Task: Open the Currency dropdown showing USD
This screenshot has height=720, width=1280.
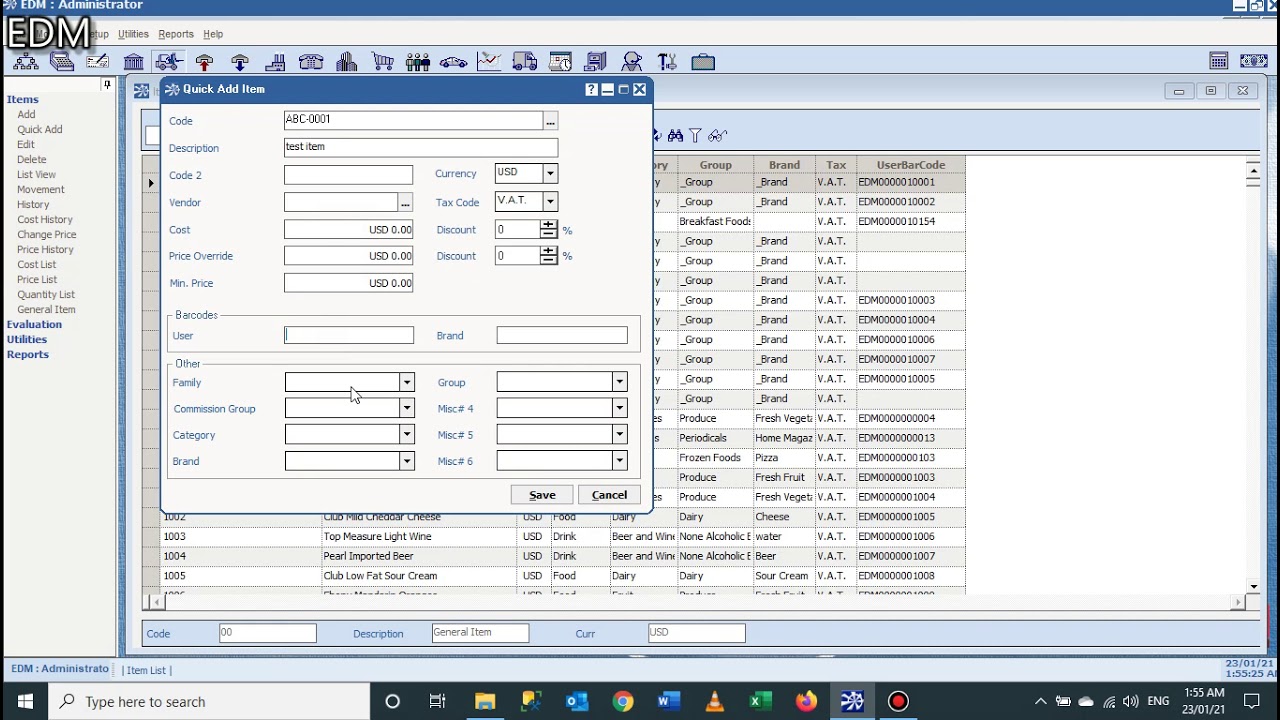Action: (549, 173)
